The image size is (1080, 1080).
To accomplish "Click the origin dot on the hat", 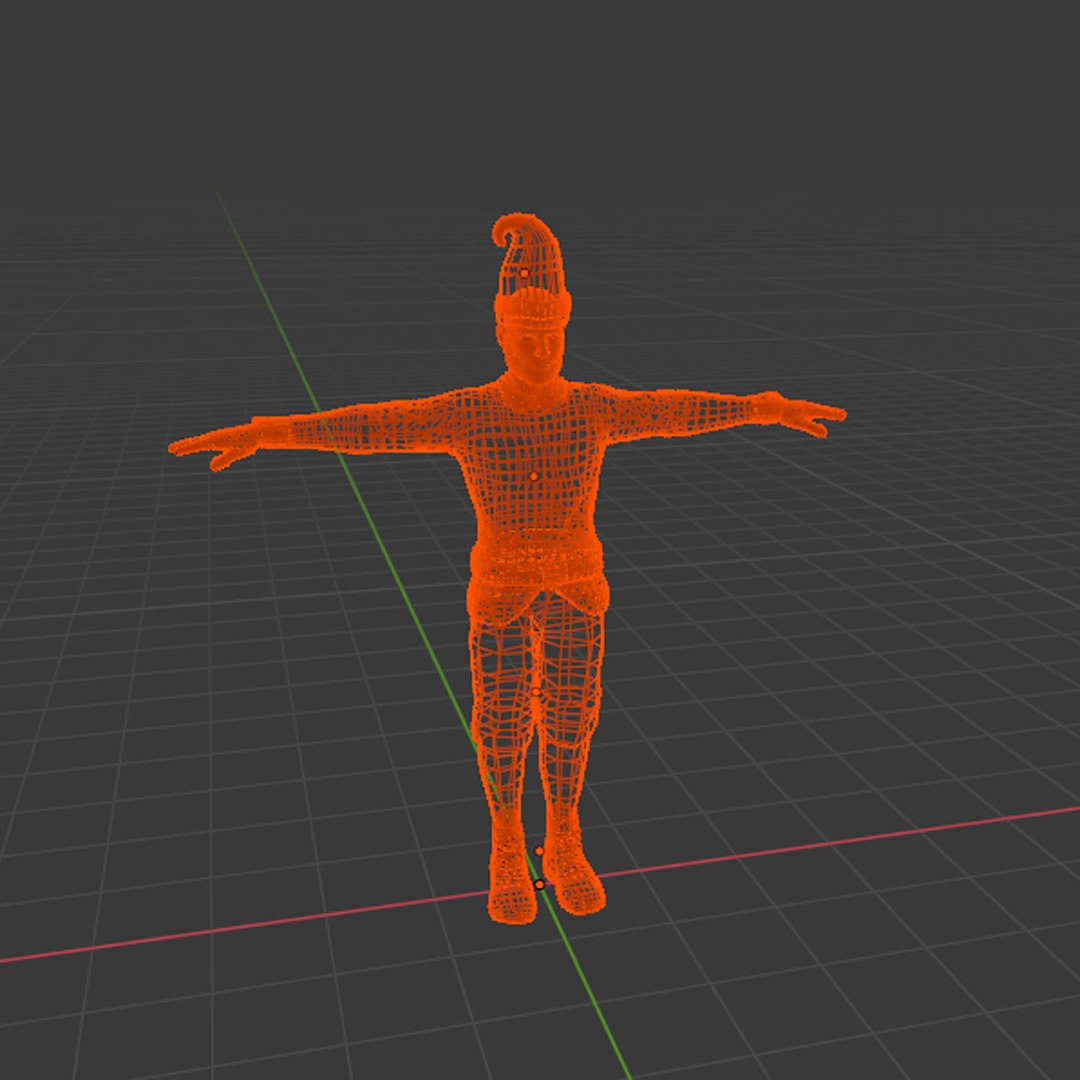I will click(524, 273).
